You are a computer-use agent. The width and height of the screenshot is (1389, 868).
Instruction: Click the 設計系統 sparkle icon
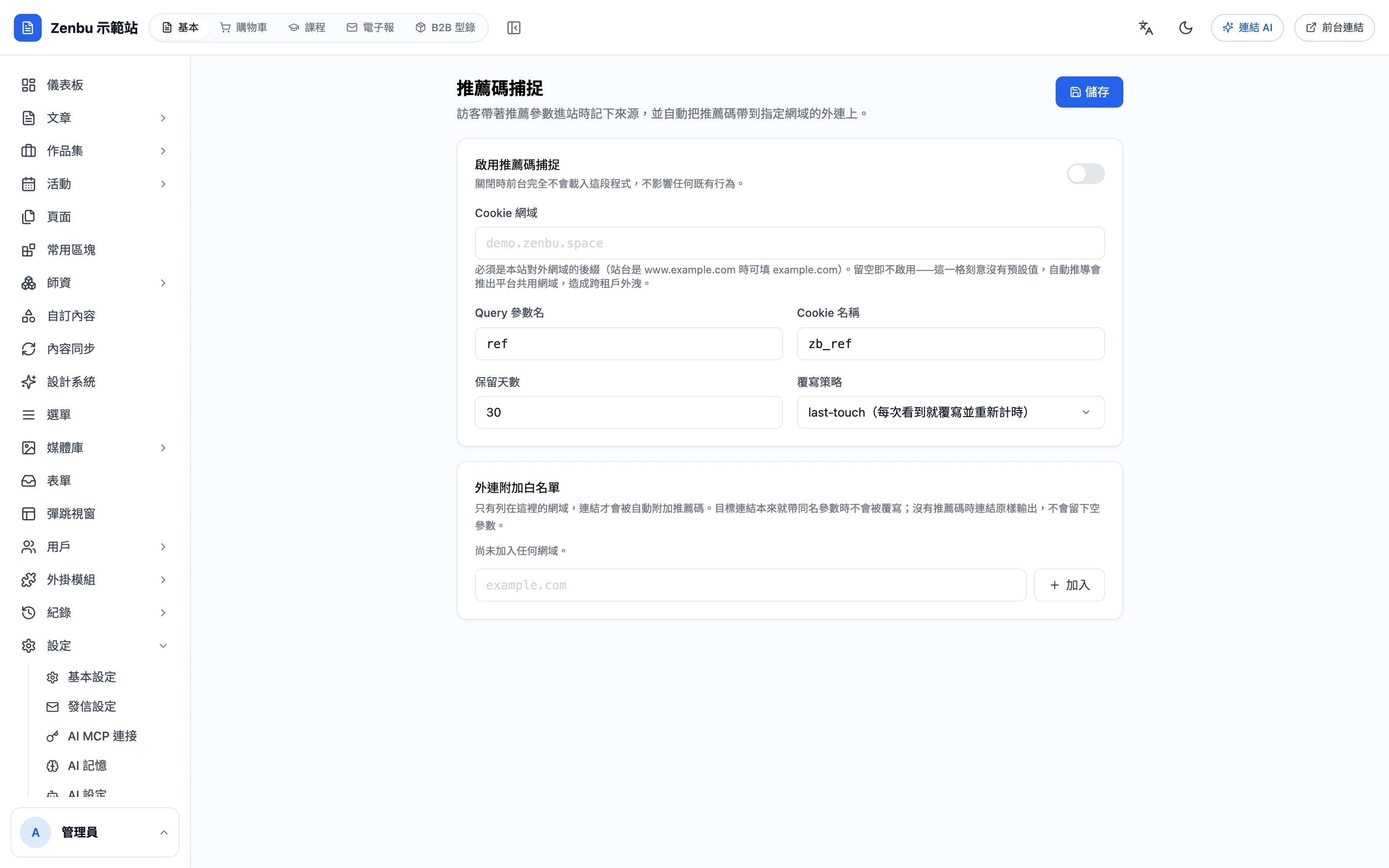29,382
